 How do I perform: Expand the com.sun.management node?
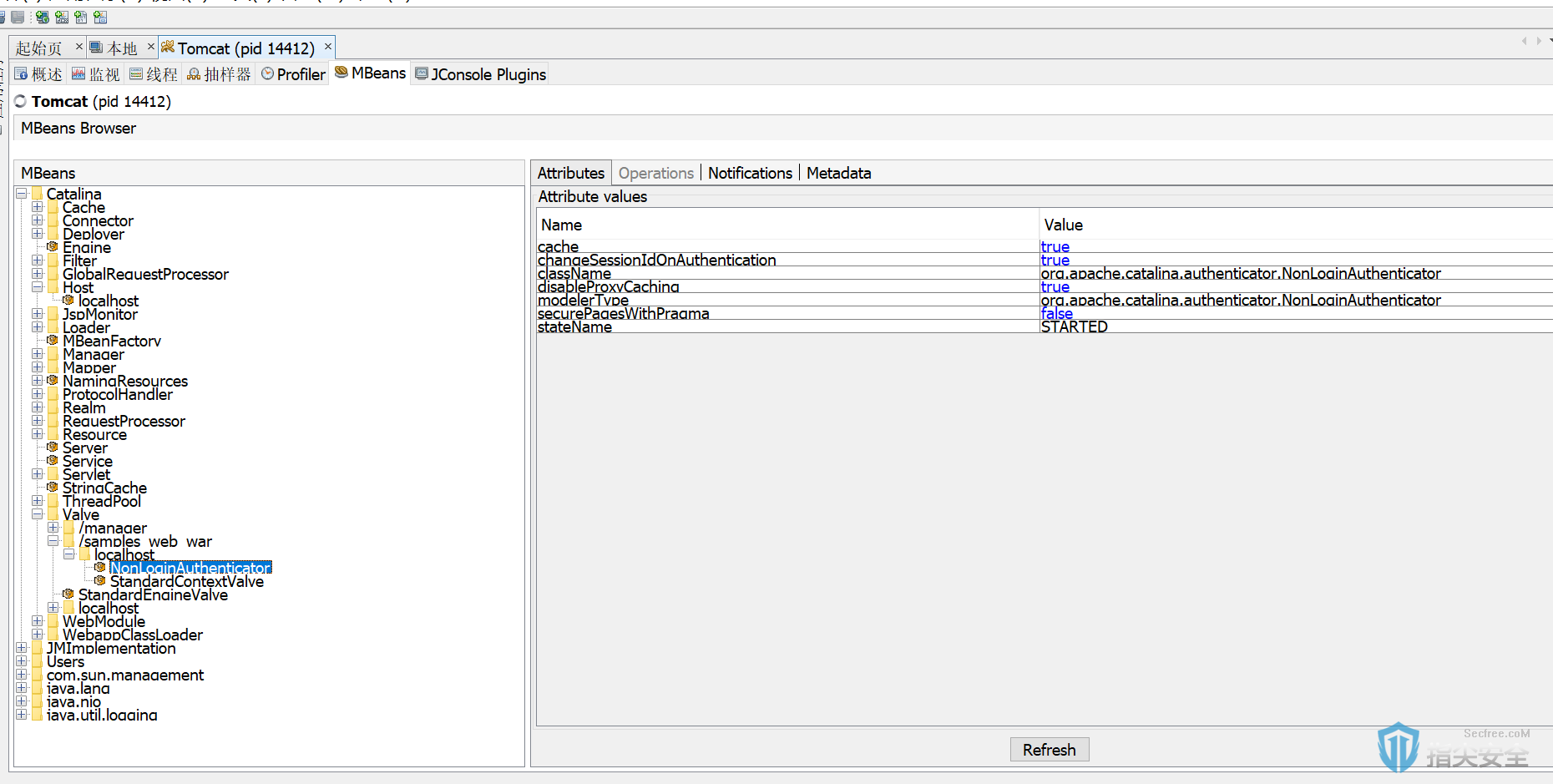[22, 675]
